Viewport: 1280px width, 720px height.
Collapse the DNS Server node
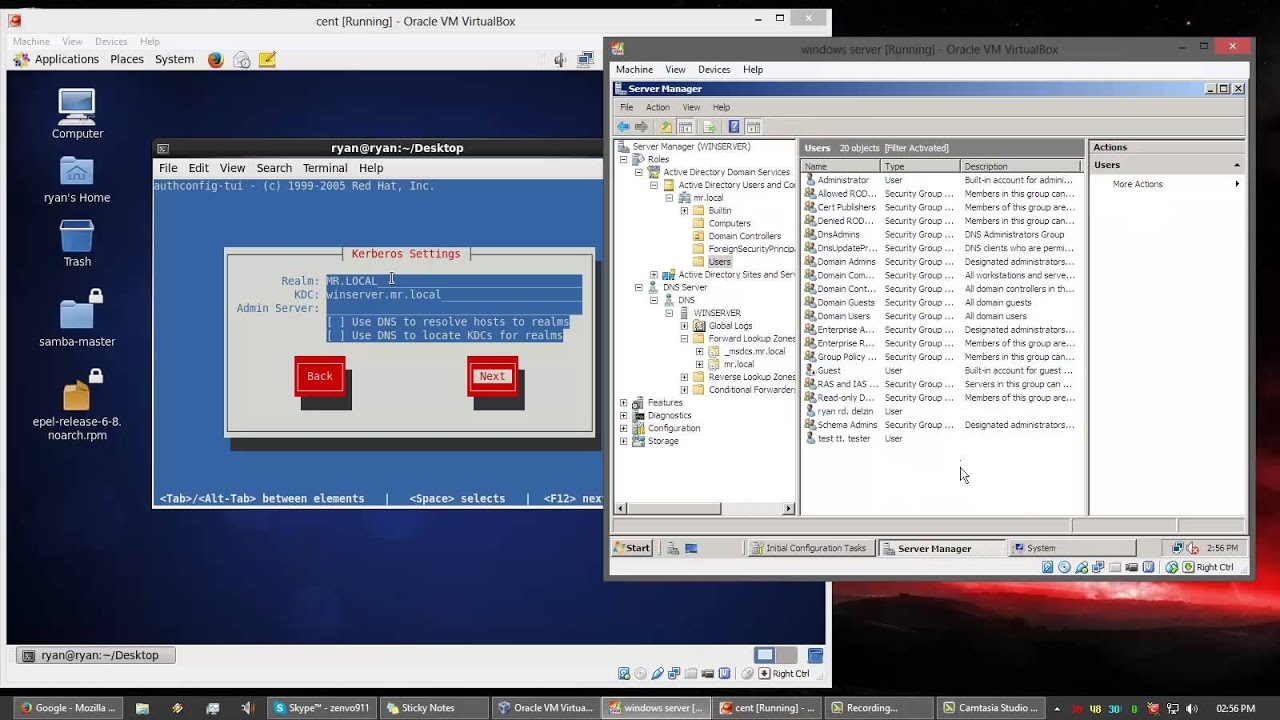[x=638, y=288]
